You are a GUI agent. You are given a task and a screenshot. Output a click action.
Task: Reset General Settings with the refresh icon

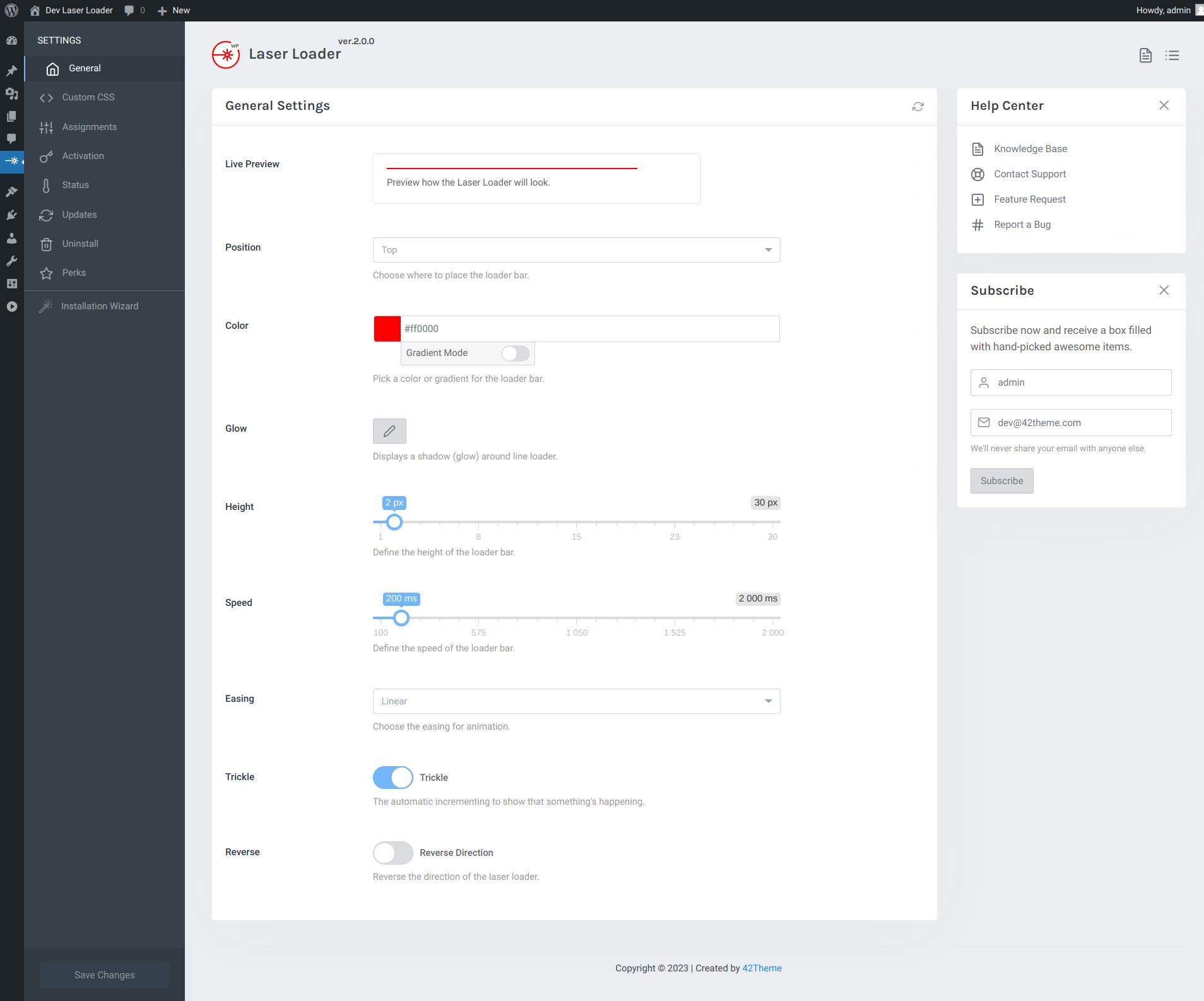click(x=918, y=107)
